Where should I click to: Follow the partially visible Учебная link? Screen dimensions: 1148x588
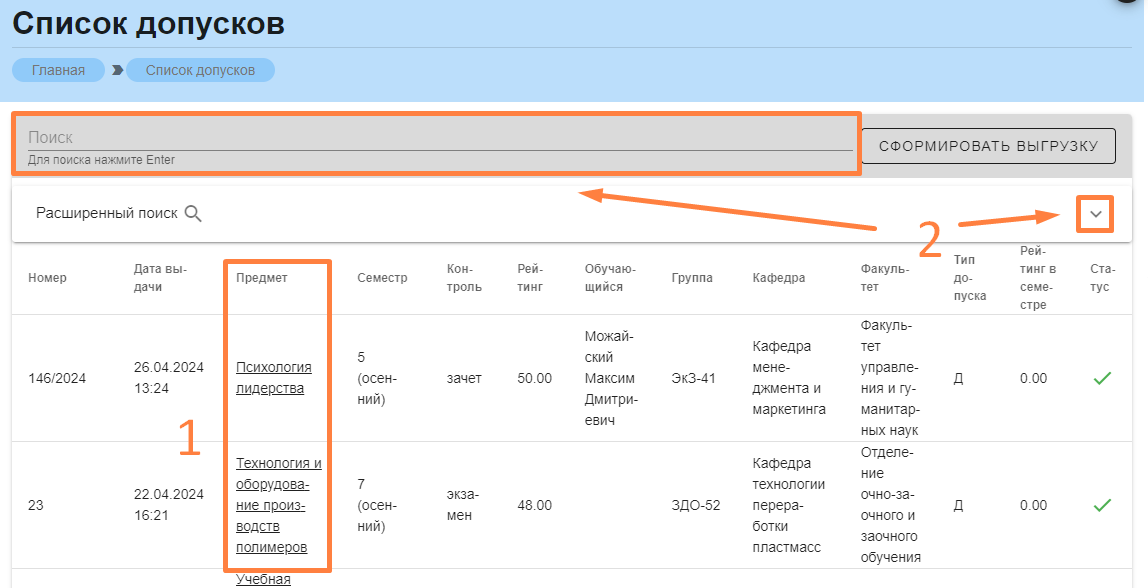click(x=263, y=579)
